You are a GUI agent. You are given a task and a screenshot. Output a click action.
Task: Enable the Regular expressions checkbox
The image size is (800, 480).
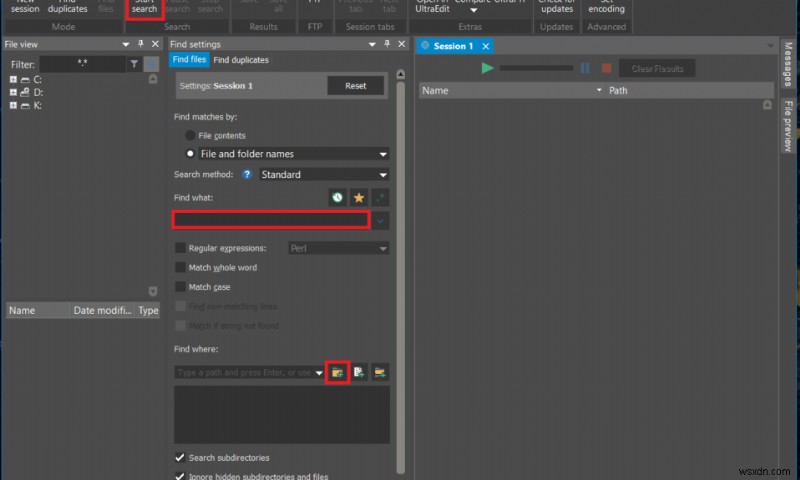(x=180, y=248)
